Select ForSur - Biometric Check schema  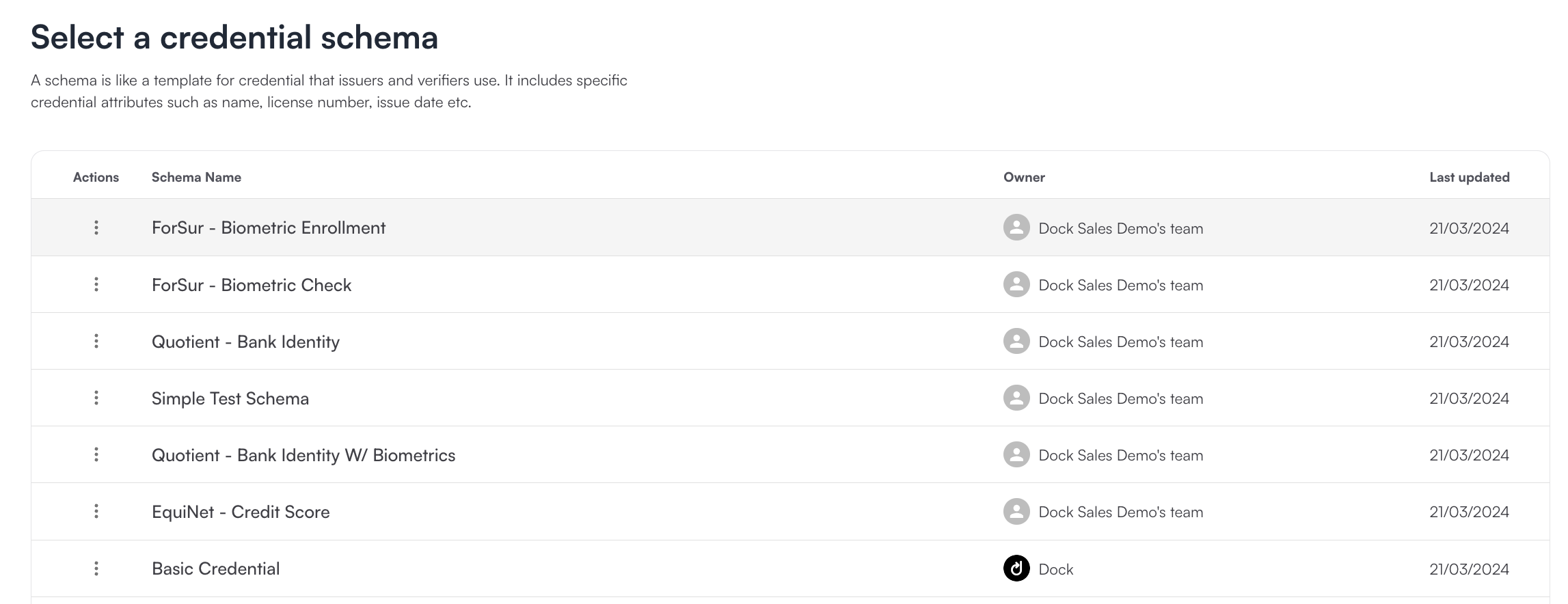pos(252,285)
